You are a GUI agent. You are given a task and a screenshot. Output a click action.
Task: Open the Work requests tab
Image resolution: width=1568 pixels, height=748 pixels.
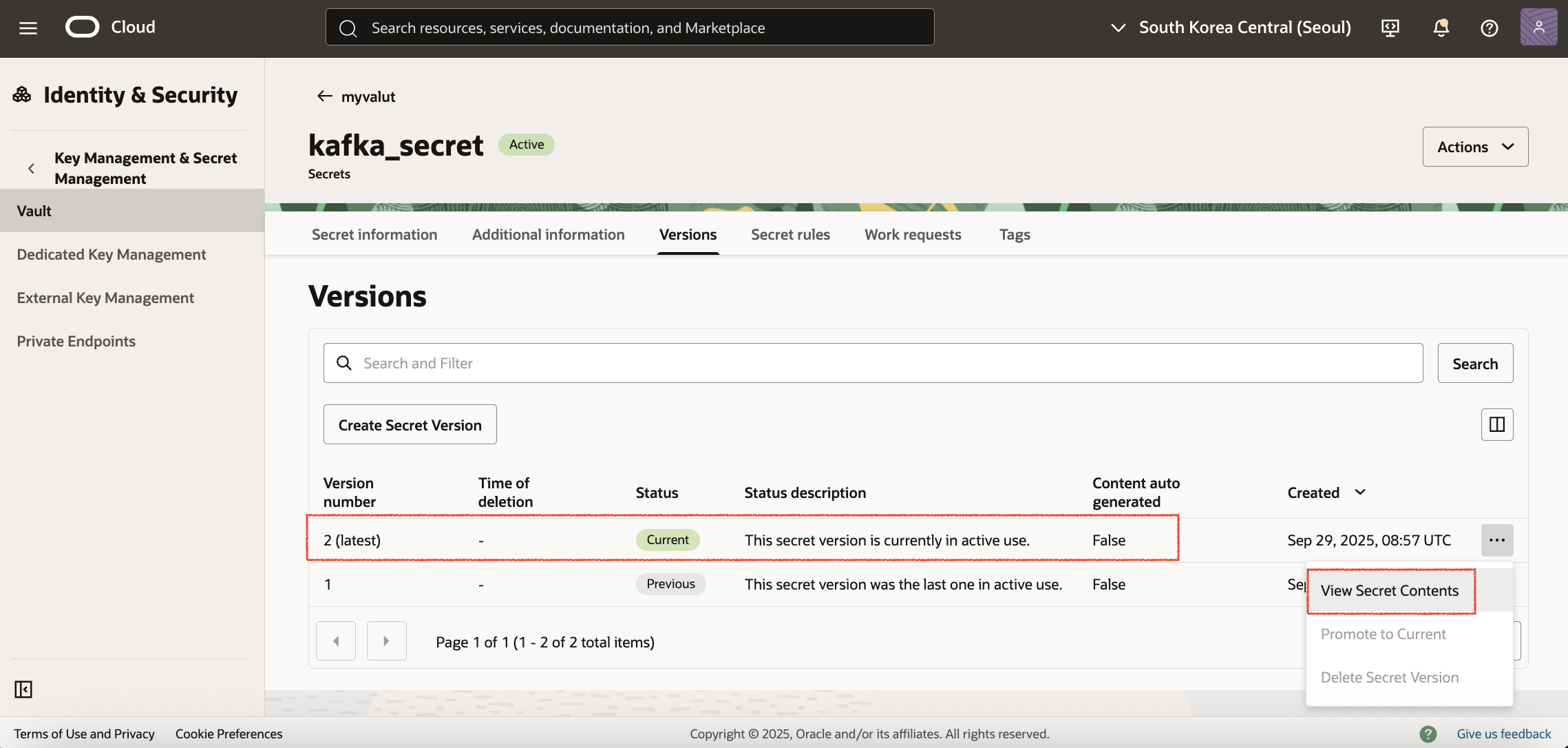[913, 234]
